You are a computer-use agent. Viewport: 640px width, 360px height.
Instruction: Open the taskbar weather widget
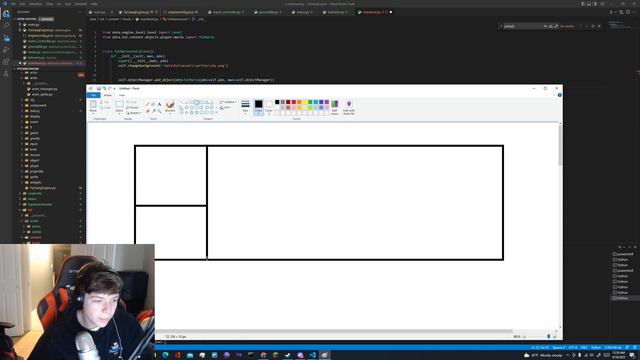click(x=543, y=356)
